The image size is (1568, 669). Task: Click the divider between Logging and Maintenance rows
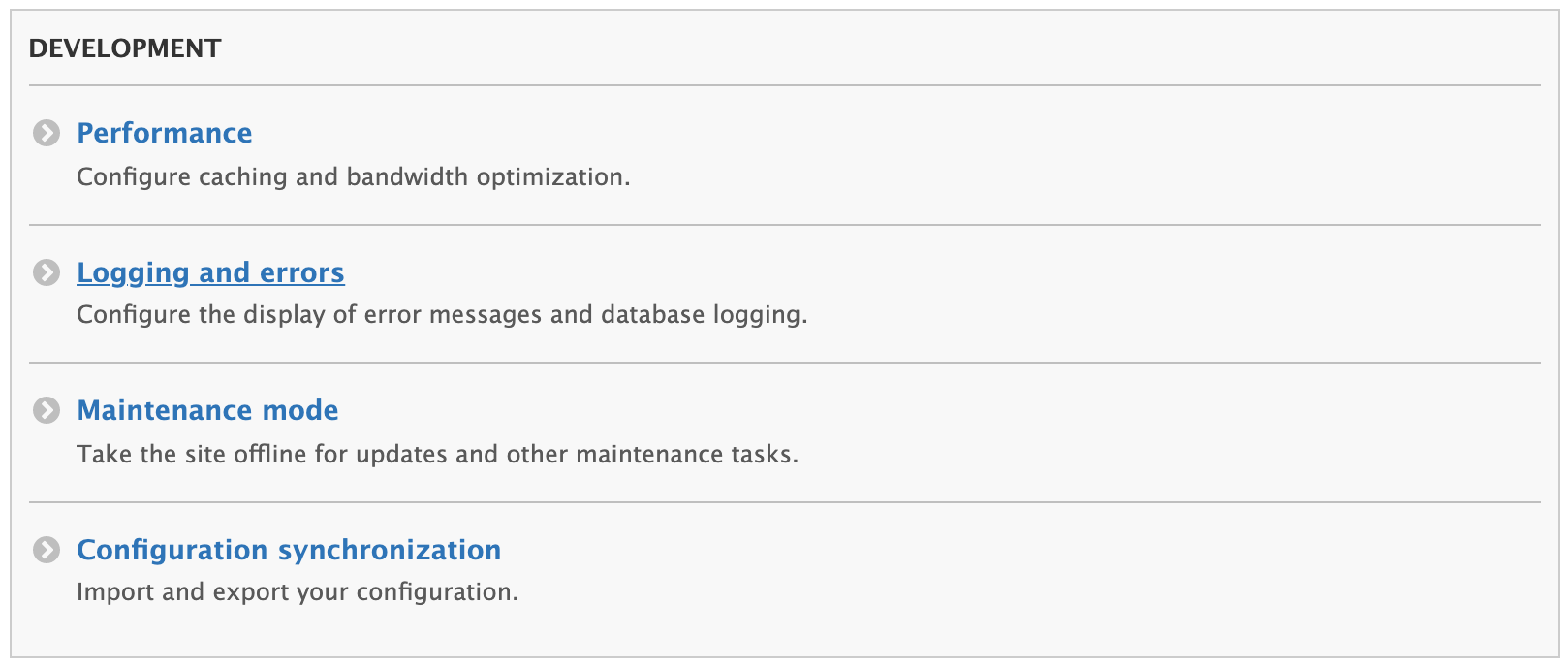[x=784, y=363]
